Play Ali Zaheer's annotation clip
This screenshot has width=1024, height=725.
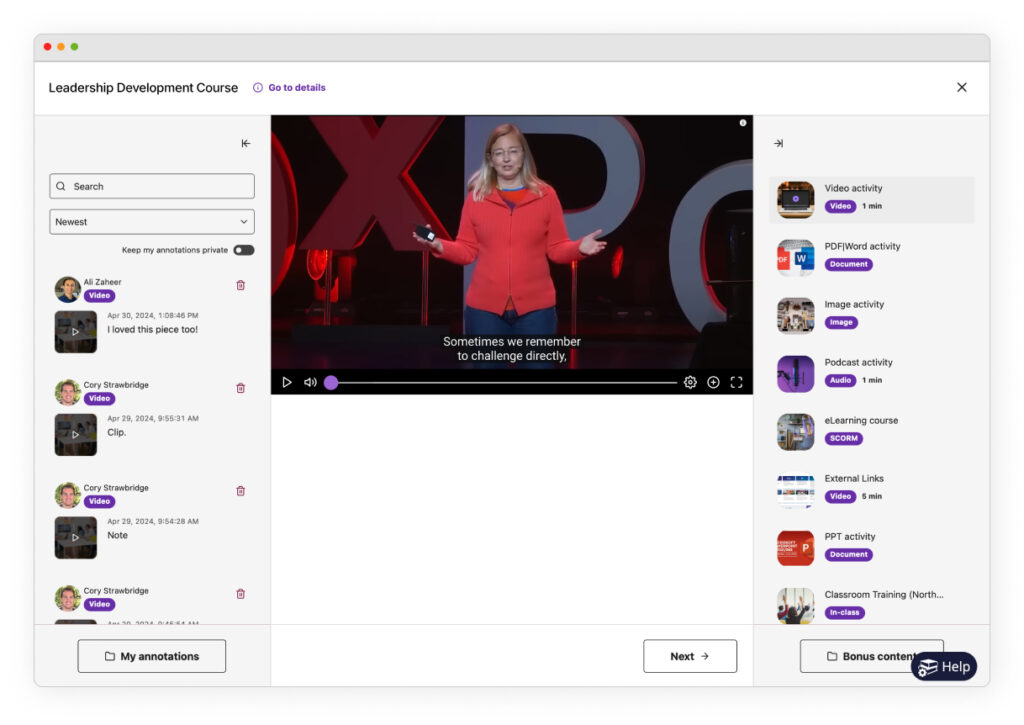(76, 330)
